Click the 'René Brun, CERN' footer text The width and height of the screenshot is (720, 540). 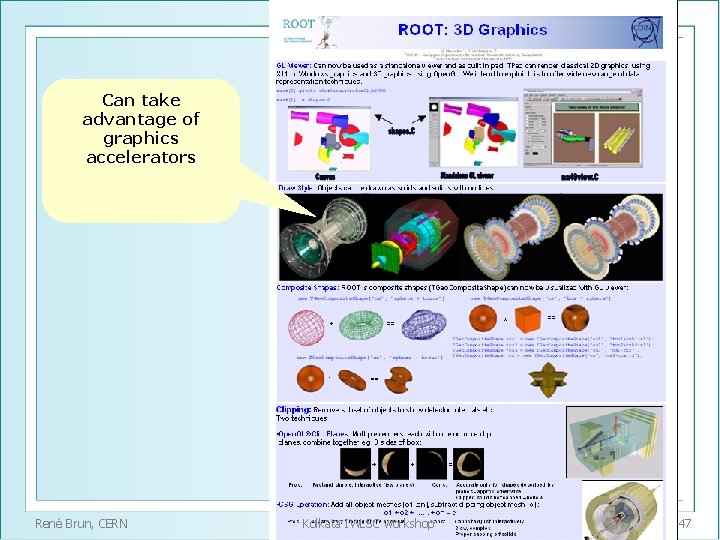(x=81, y=523)
